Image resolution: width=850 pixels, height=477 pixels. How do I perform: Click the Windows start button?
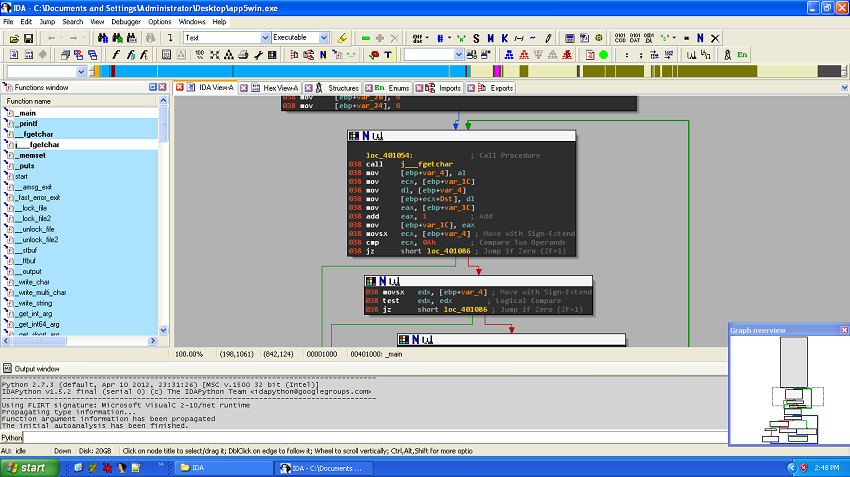tap(30, 468)
